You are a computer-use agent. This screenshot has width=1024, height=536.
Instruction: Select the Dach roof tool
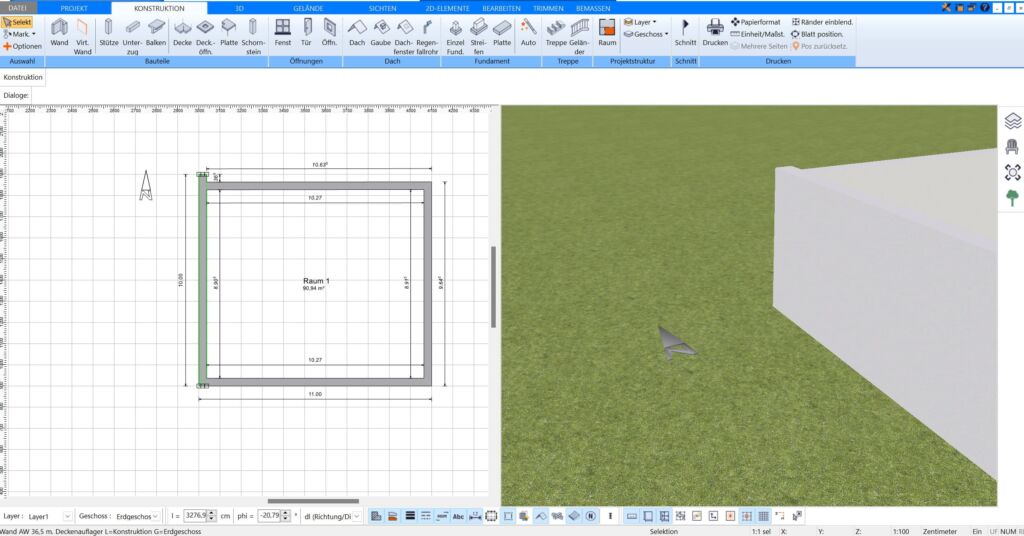(357, 33)
